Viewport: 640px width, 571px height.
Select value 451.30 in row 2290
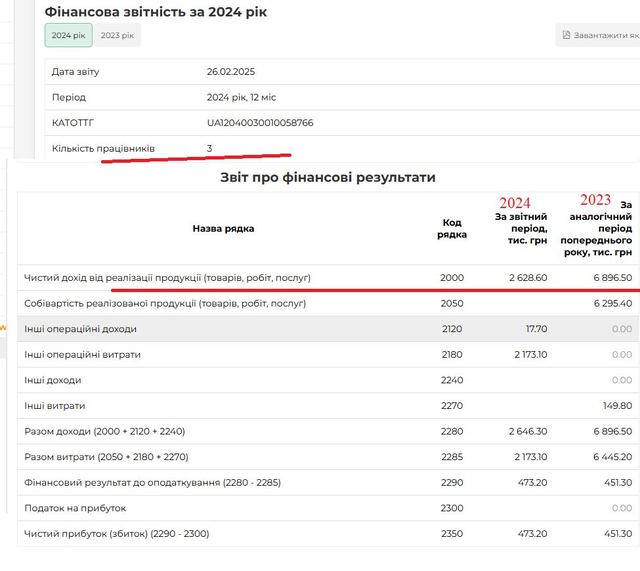click(x=618, y=483)
